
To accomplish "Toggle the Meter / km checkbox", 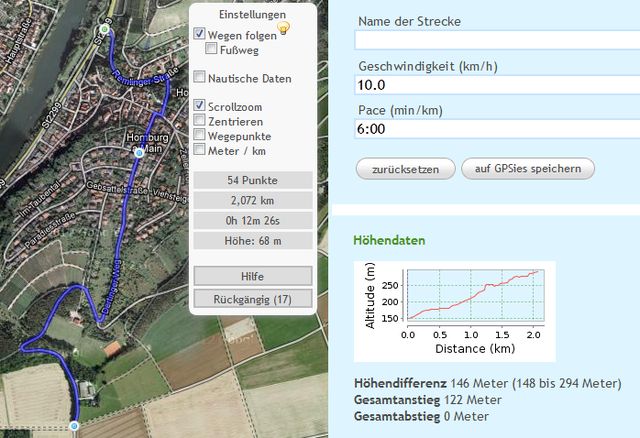I will [200, 150].
